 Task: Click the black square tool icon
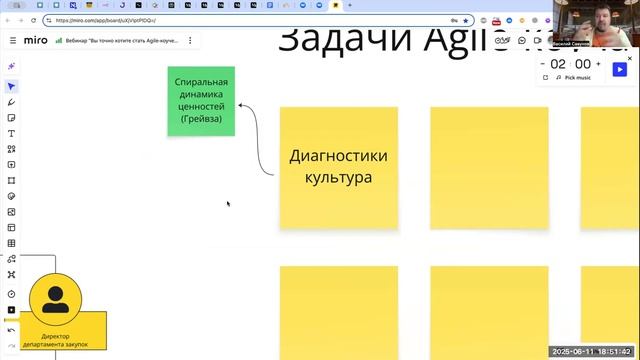(x=11, y=310)
